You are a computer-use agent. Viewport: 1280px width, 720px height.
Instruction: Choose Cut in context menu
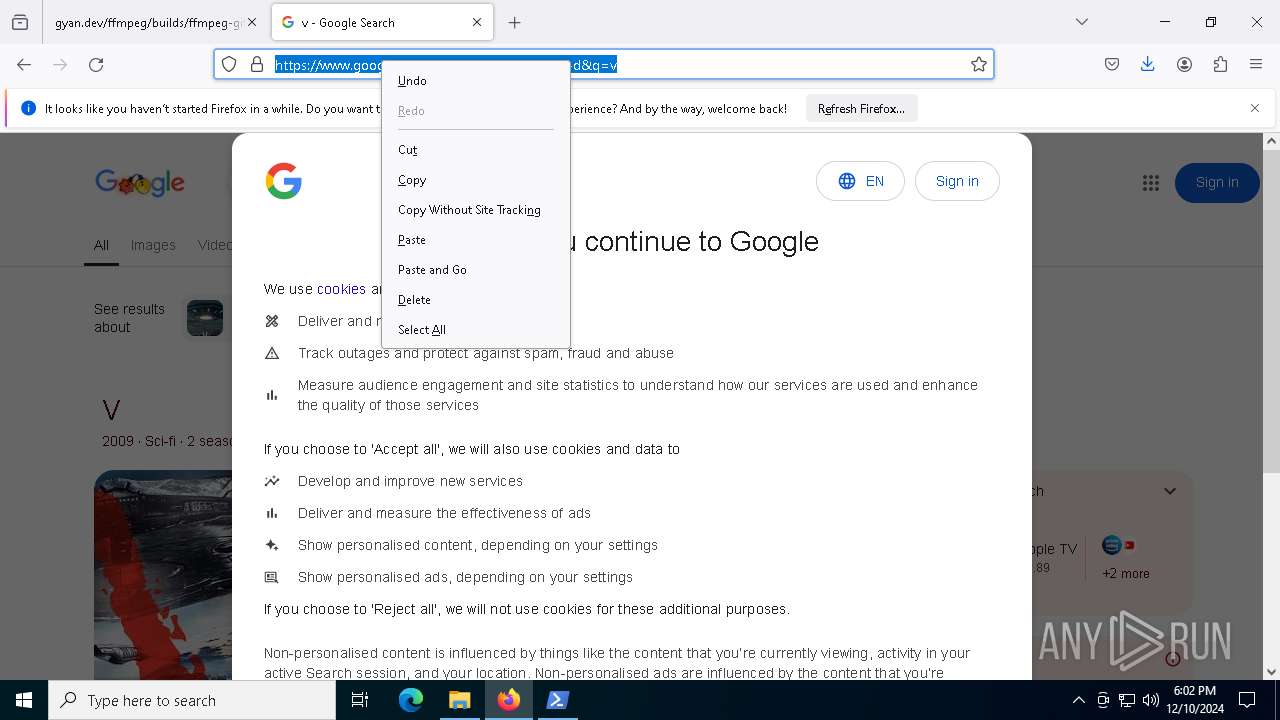475,150
